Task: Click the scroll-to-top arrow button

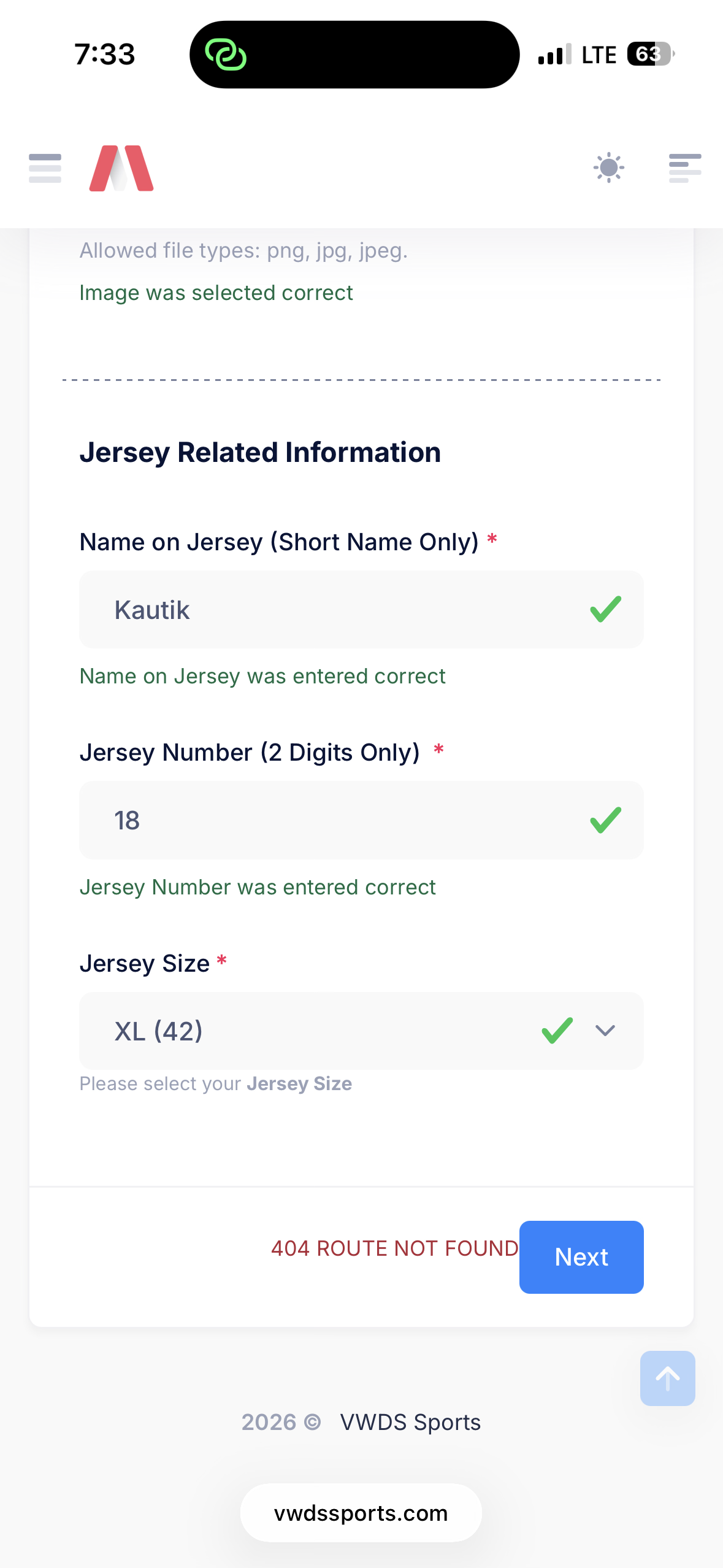Action: (x=667, y=1378)
